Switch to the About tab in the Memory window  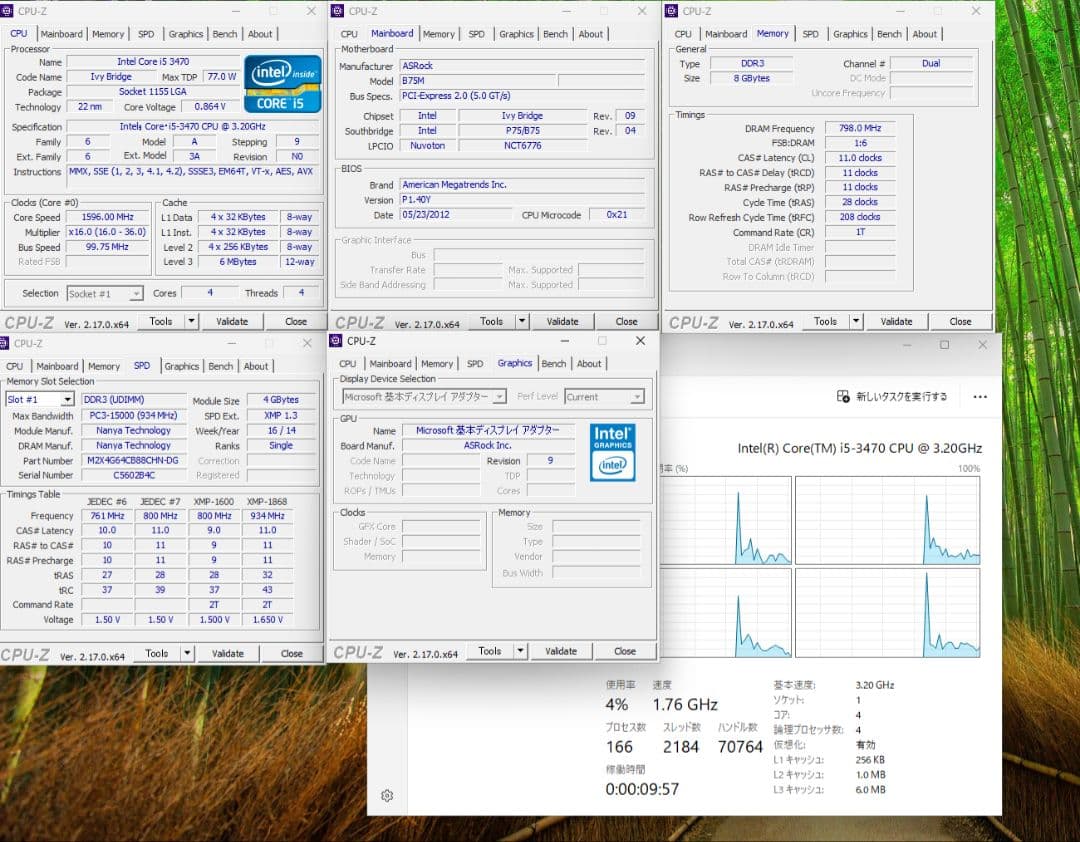(925, 33)
